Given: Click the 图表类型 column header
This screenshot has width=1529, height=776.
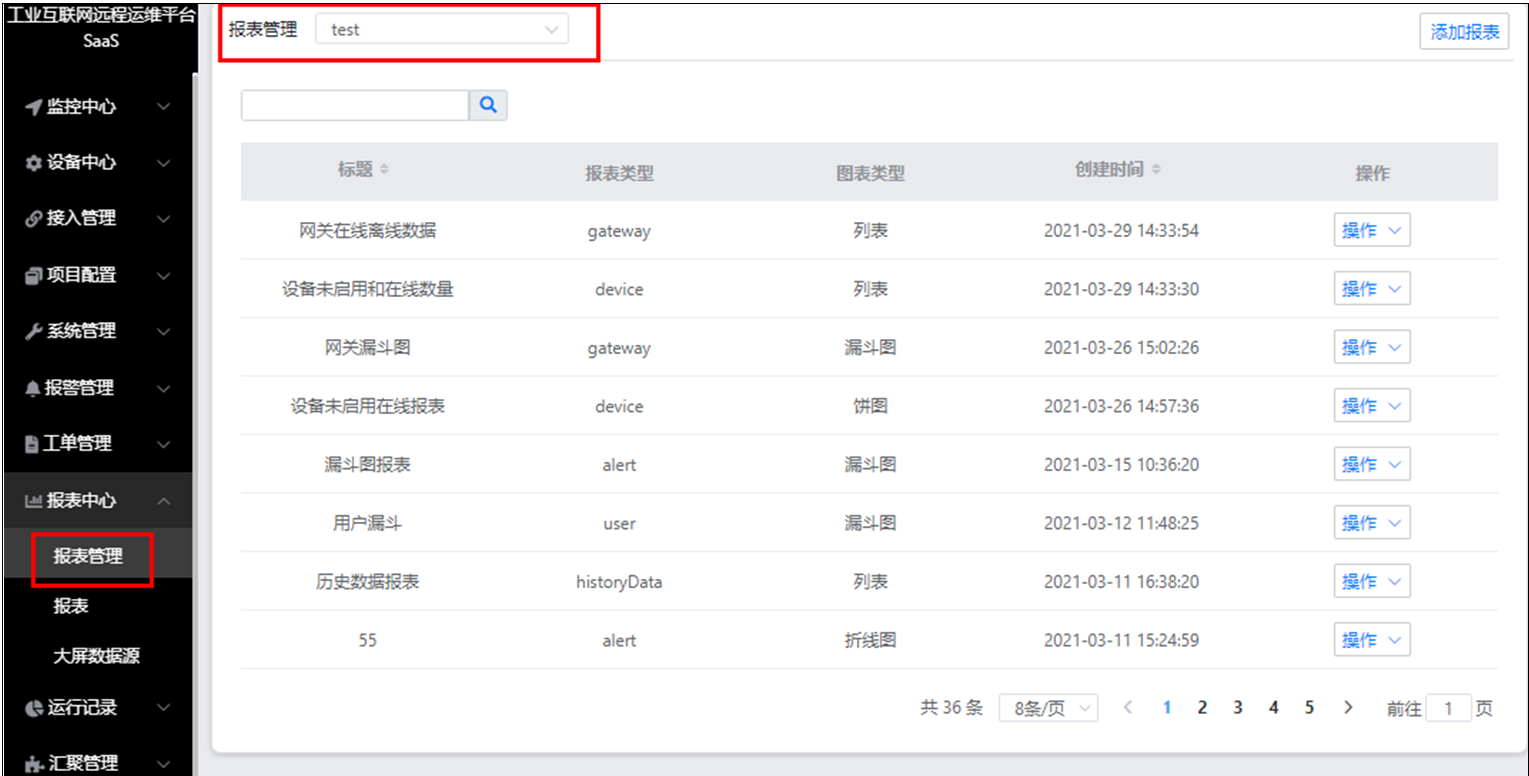Looking at the screenshot, I should pyautogui.click(x=870, y=173).
